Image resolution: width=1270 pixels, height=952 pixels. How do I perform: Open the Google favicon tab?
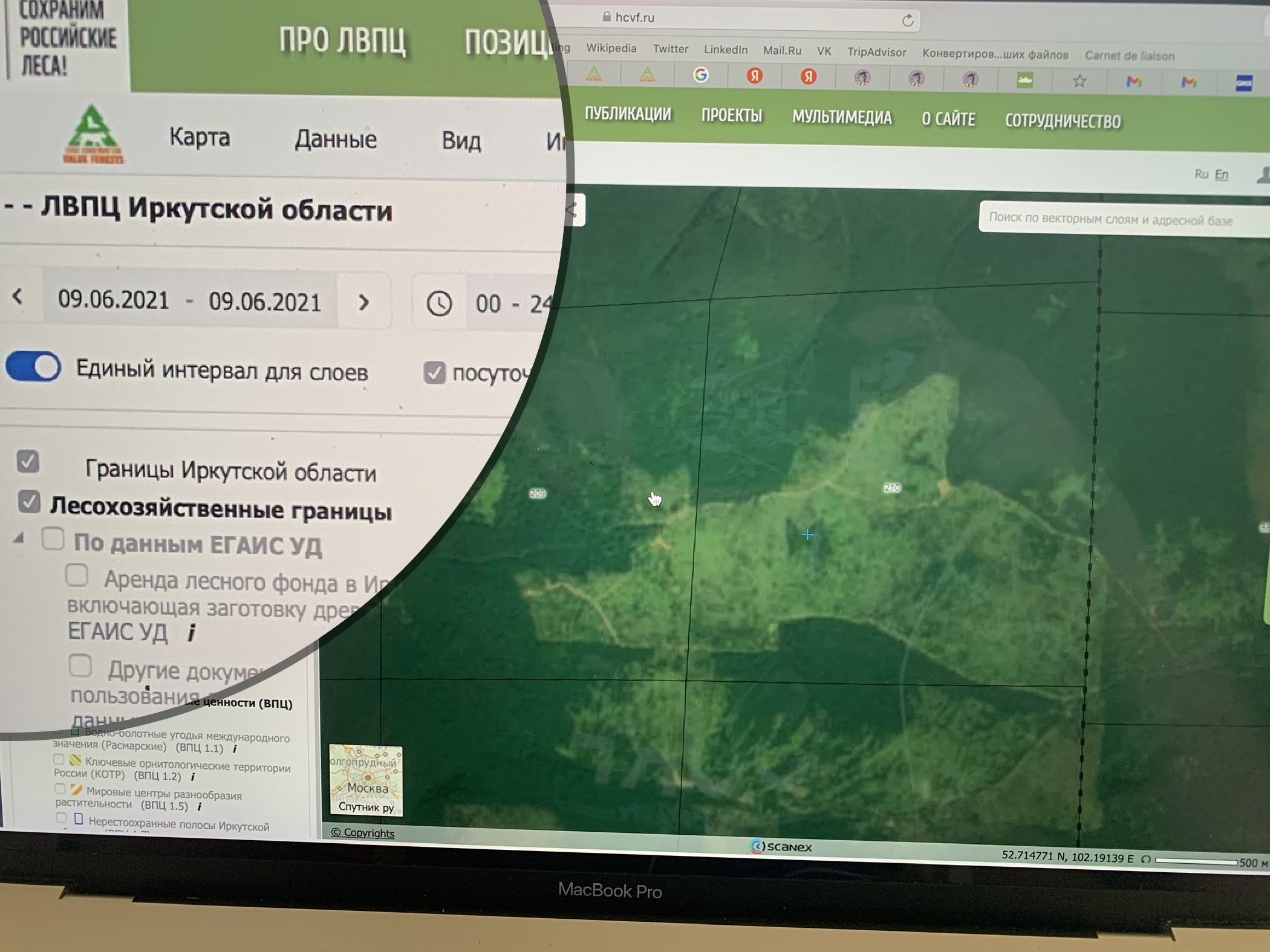tap(701, 75)
